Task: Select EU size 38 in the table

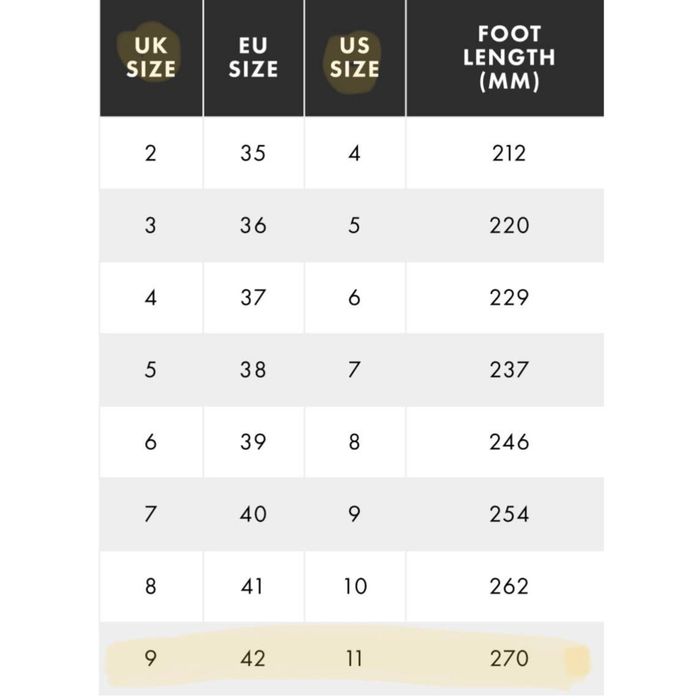Action: coord(253,369)
